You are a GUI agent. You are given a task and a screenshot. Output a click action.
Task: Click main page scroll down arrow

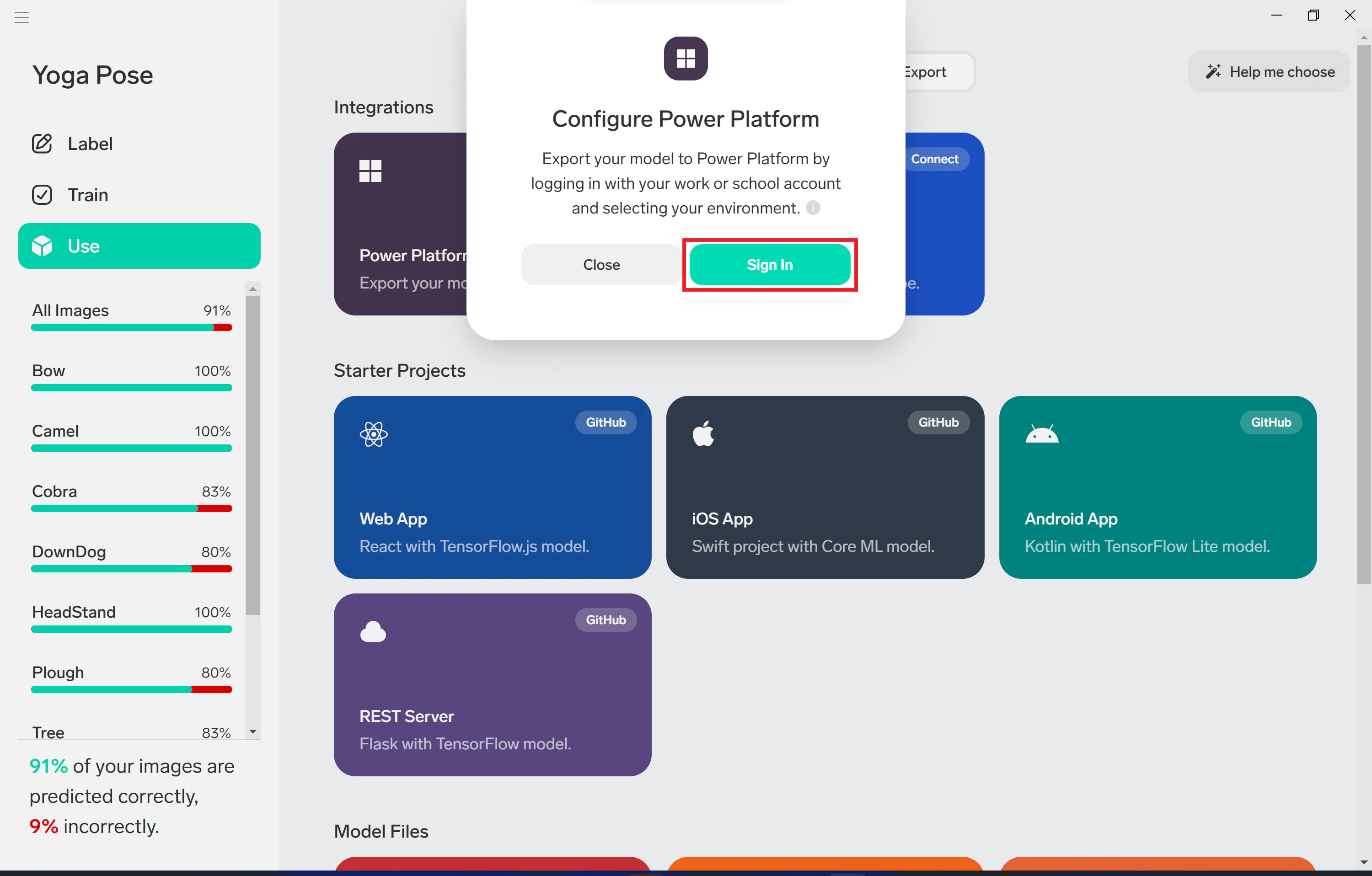[x=1364, y=862]
